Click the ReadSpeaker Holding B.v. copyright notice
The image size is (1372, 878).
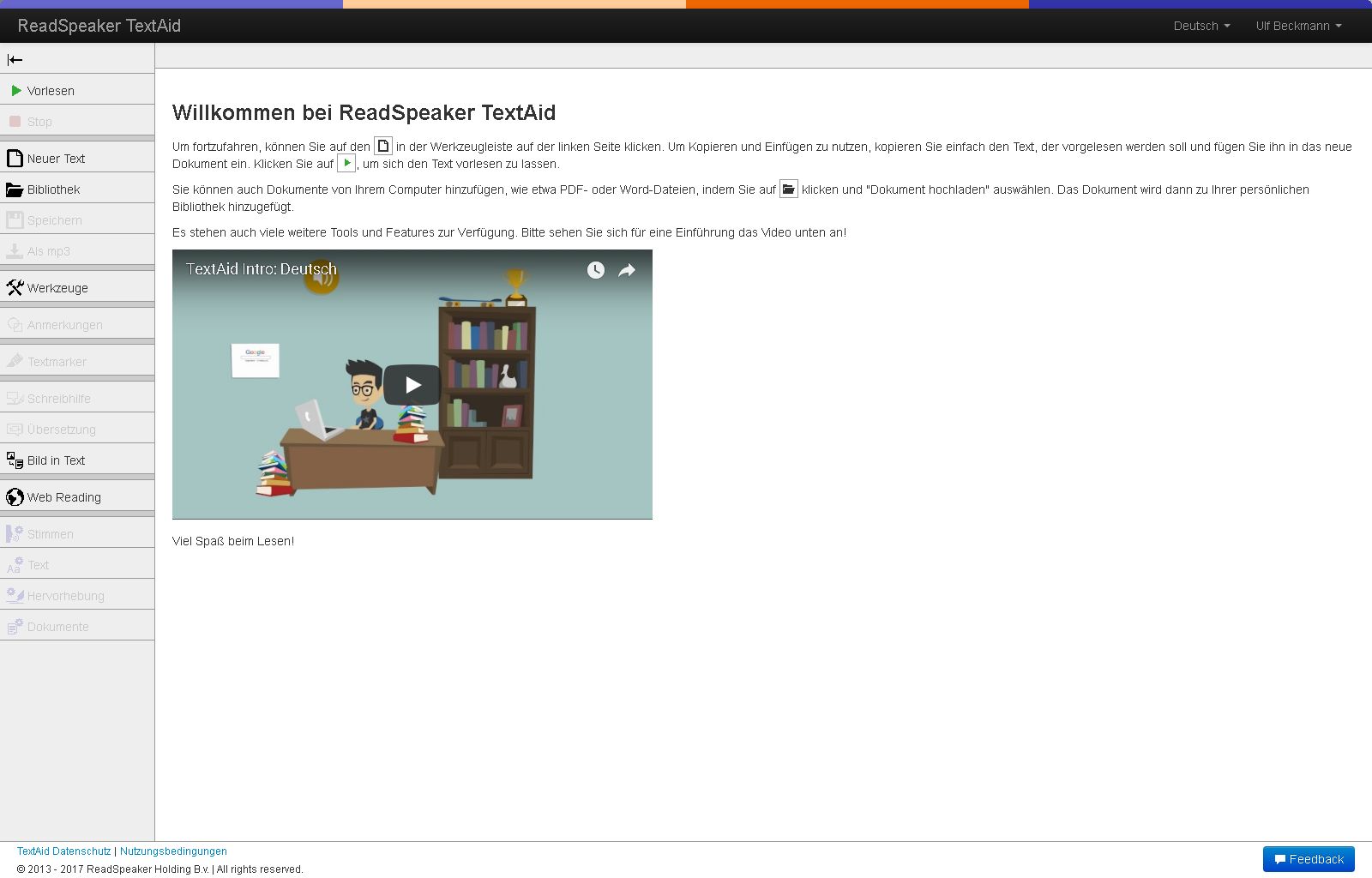160,869
